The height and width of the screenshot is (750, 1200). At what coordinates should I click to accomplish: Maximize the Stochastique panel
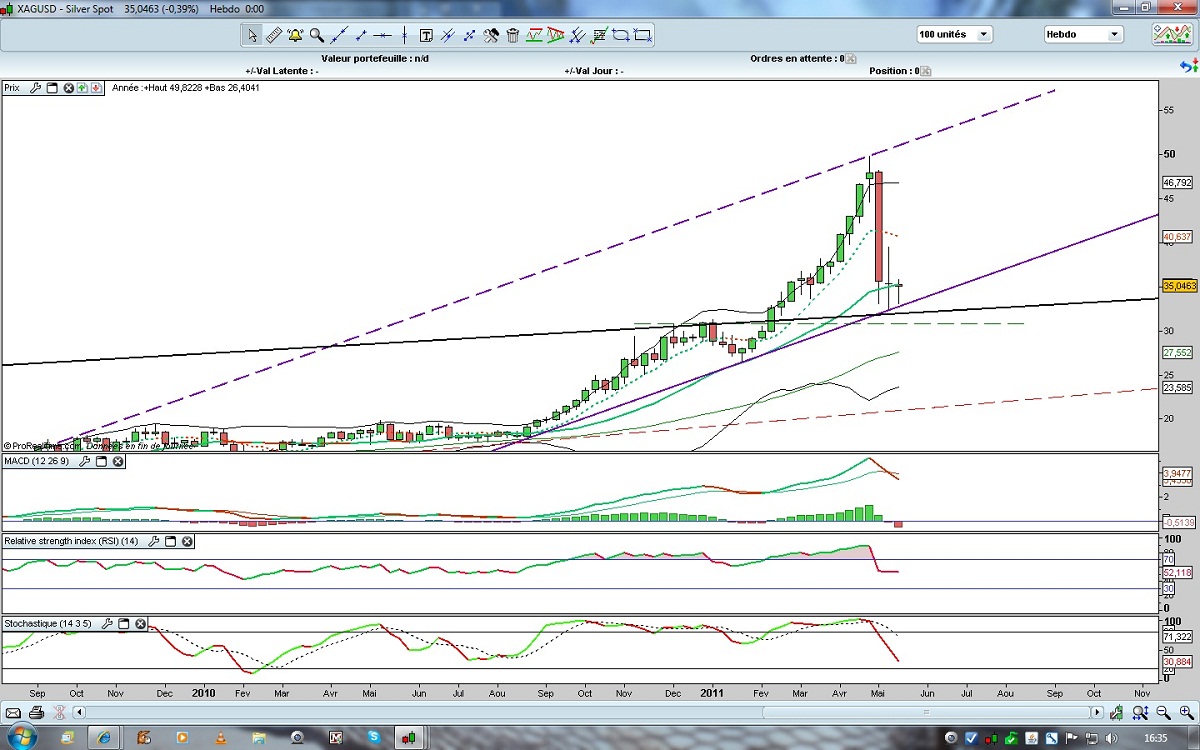[x=124, y=624]
